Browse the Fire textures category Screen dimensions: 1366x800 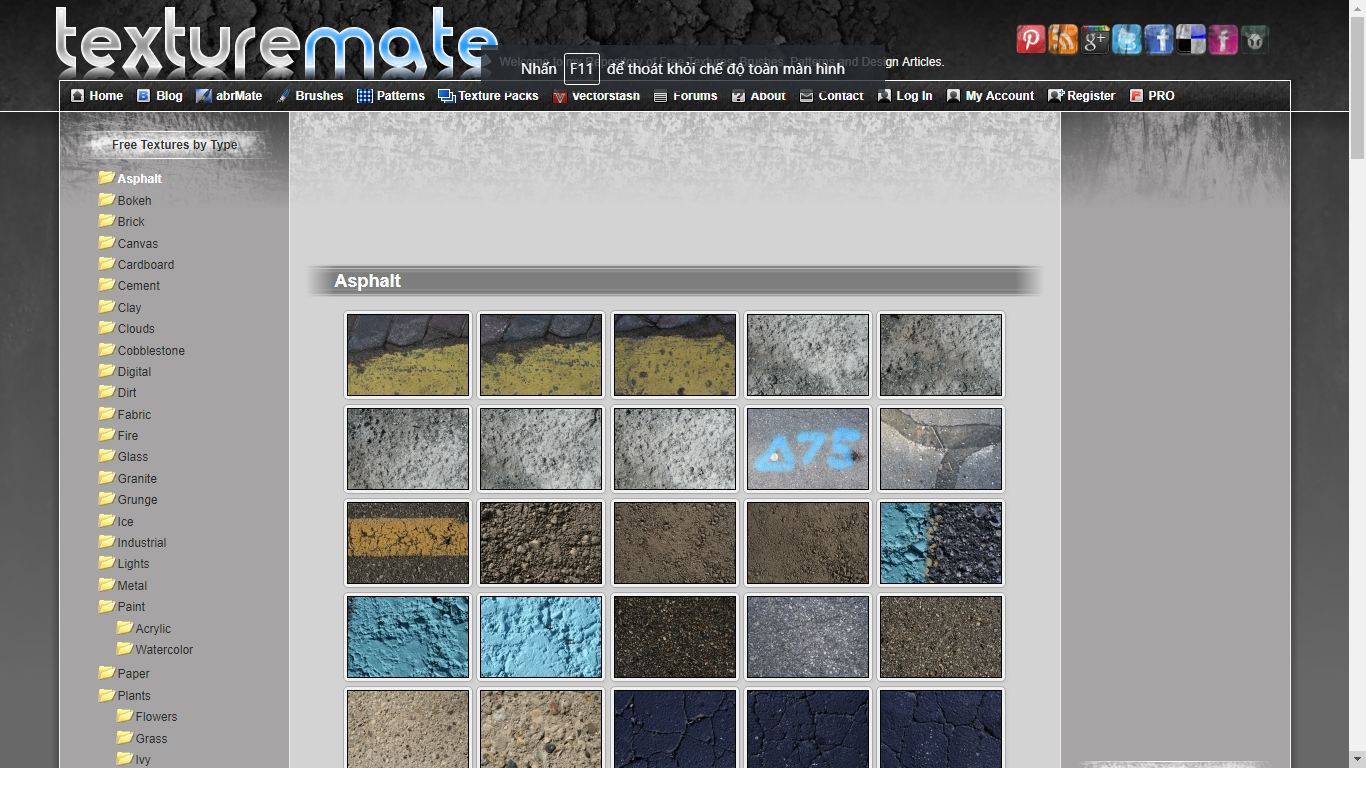(x=128, y=436)
